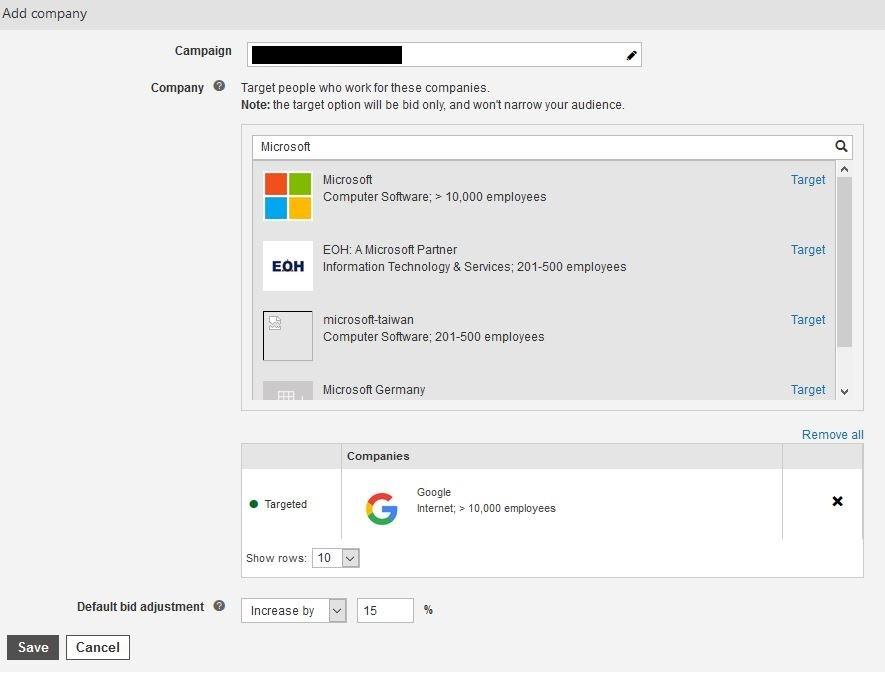Viewport: 885px width, 680px height.
Task: Click the scroll up arrow of results list
Action: [x=844, y=169]
